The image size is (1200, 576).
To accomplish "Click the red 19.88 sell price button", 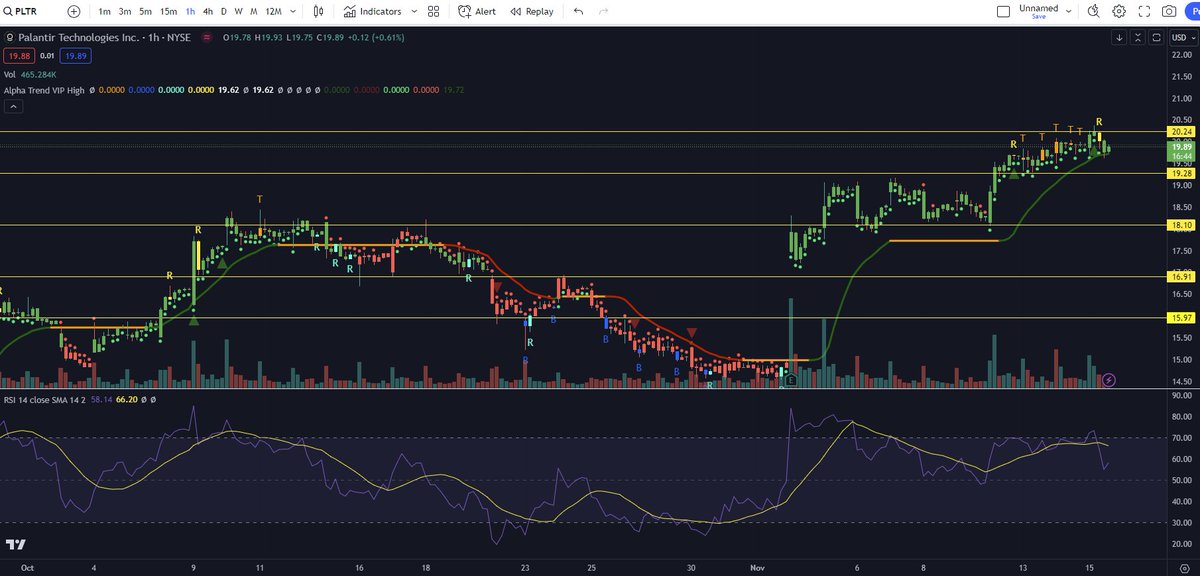I will click(17, 55).
